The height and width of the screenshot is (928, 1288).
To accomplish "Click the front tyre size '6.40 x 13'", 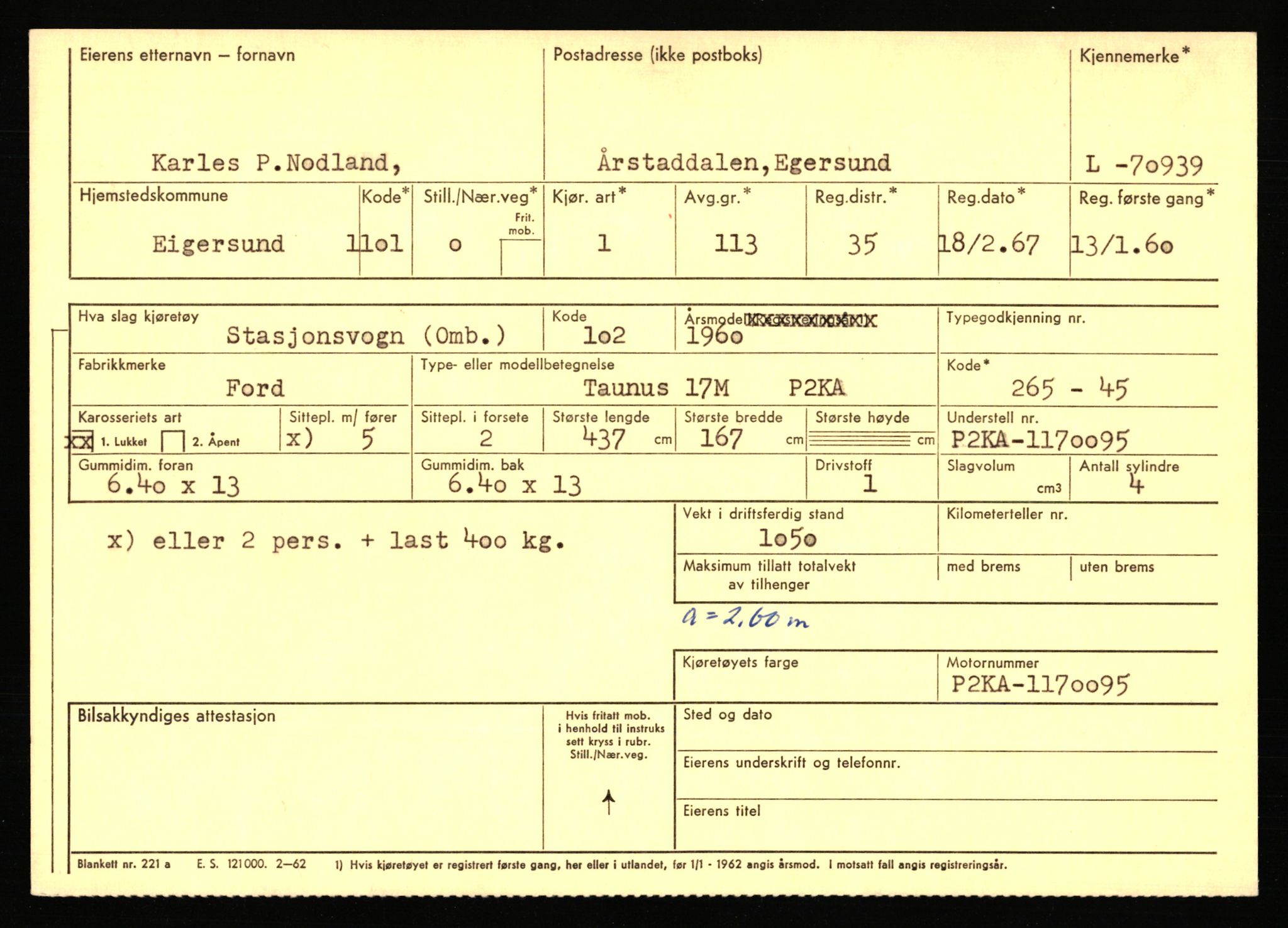I will click(x=173, y=485).
